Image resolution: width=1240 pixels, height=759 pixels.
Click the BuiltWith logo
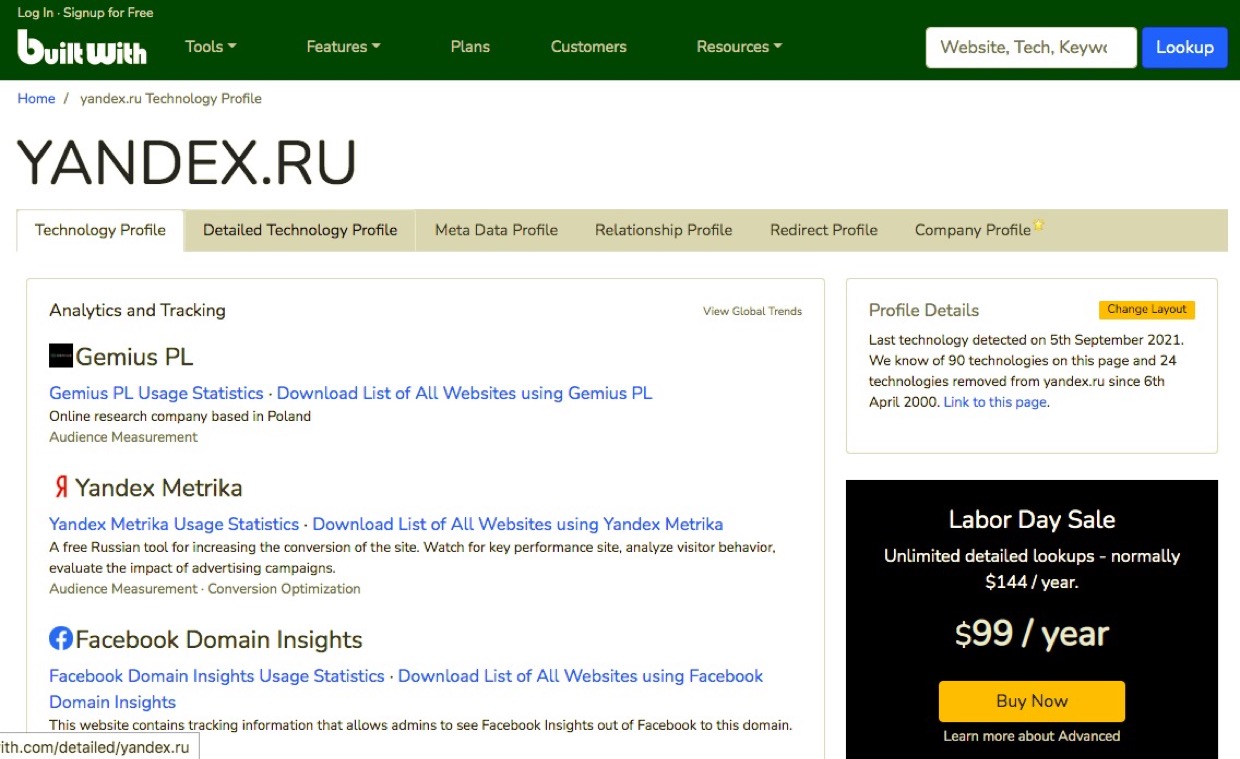coord(82,47)
